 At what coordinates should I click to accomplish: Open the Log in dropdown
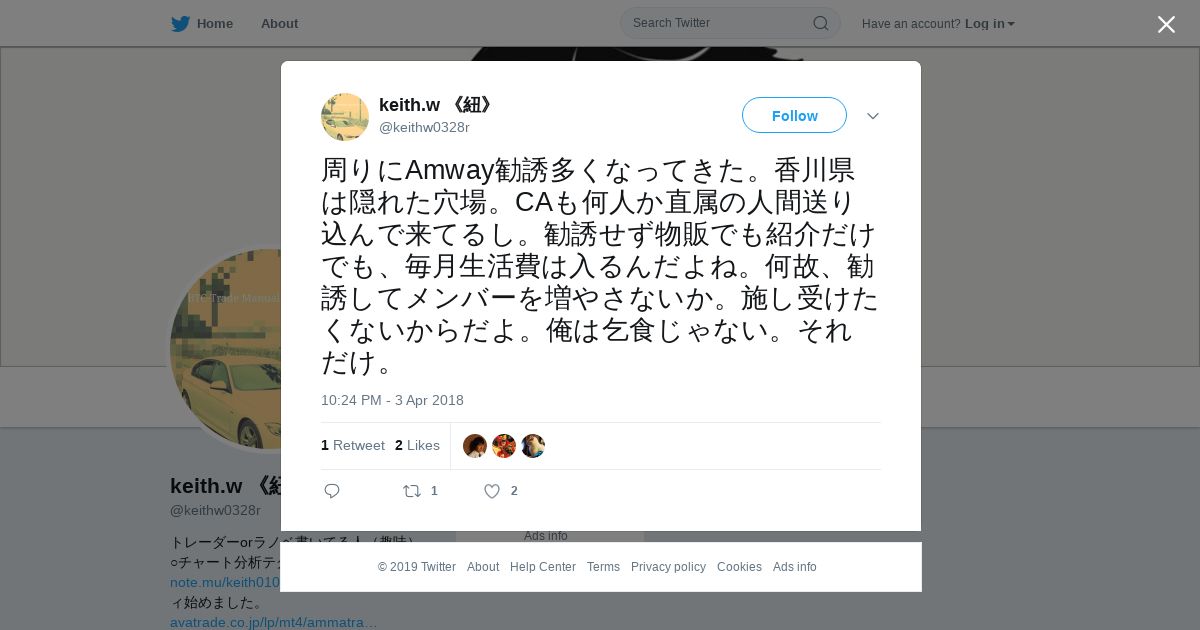(x=989, y=24)
